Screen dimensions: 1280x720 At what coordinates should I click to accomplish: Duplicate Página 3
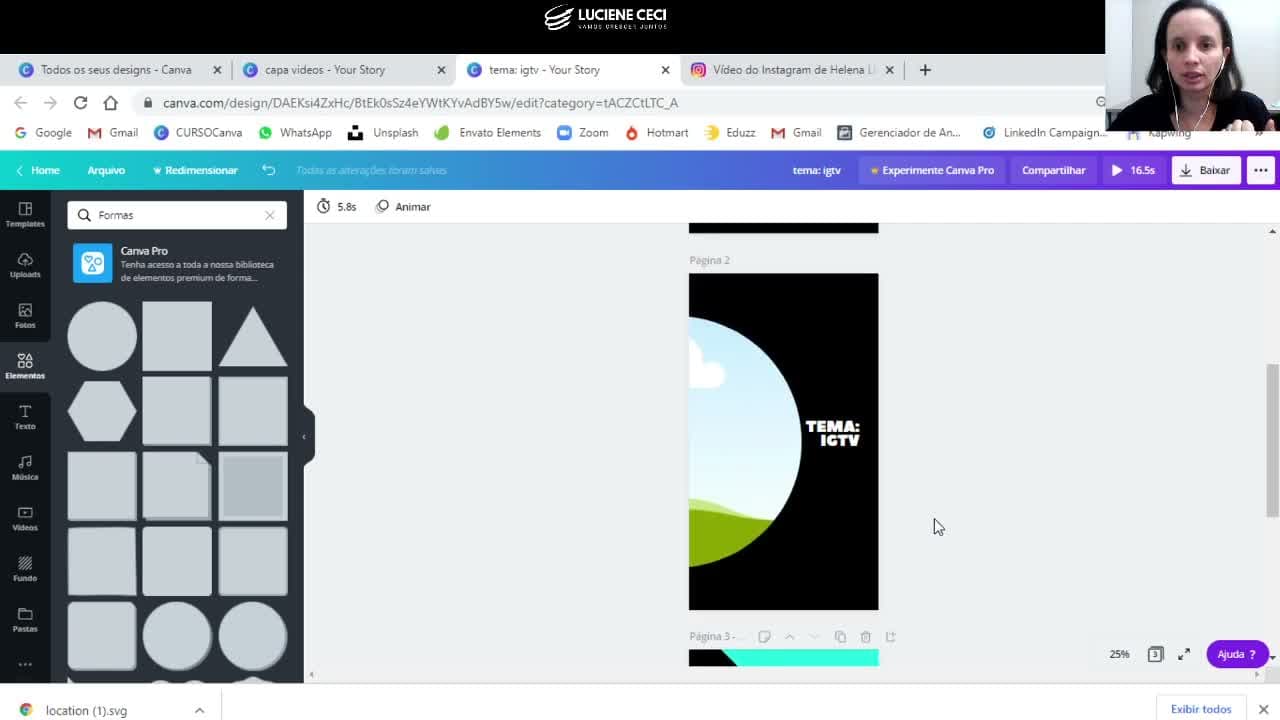pos(840,637)
